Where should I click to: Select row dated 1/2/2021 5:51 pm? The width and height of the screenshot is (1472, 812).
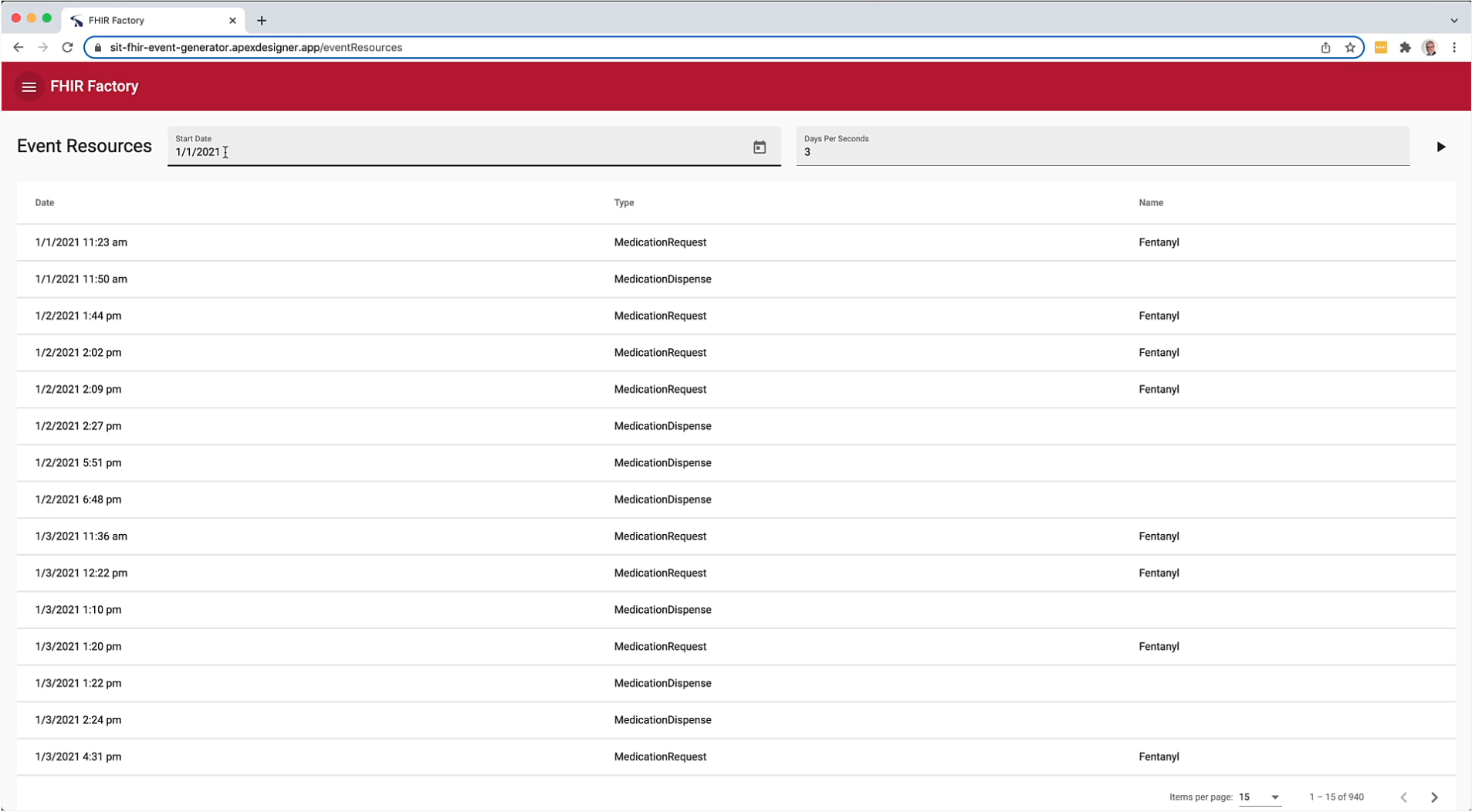(x=736, y=463)
